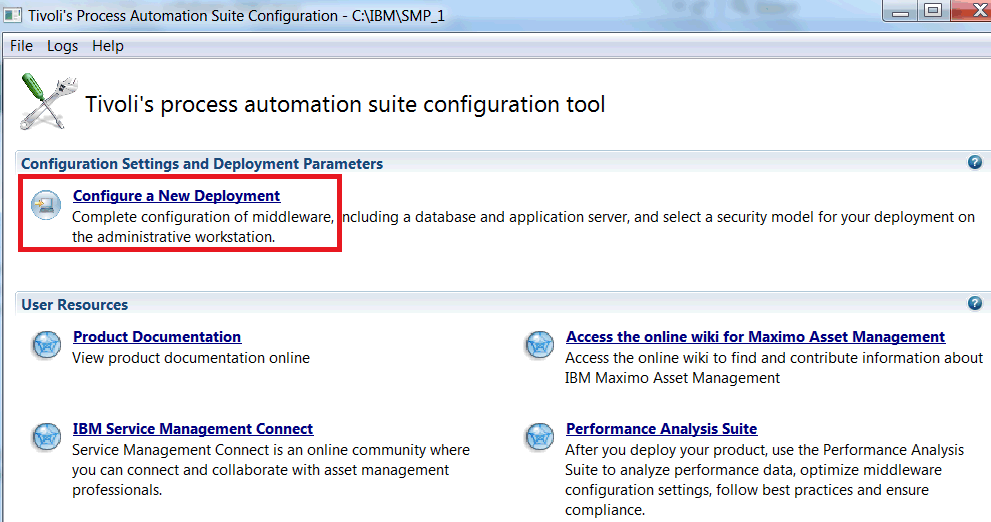991x522 pixels.
Task: Click the globe icon beside the Maximo wiki link
Action: pos(540,345)
